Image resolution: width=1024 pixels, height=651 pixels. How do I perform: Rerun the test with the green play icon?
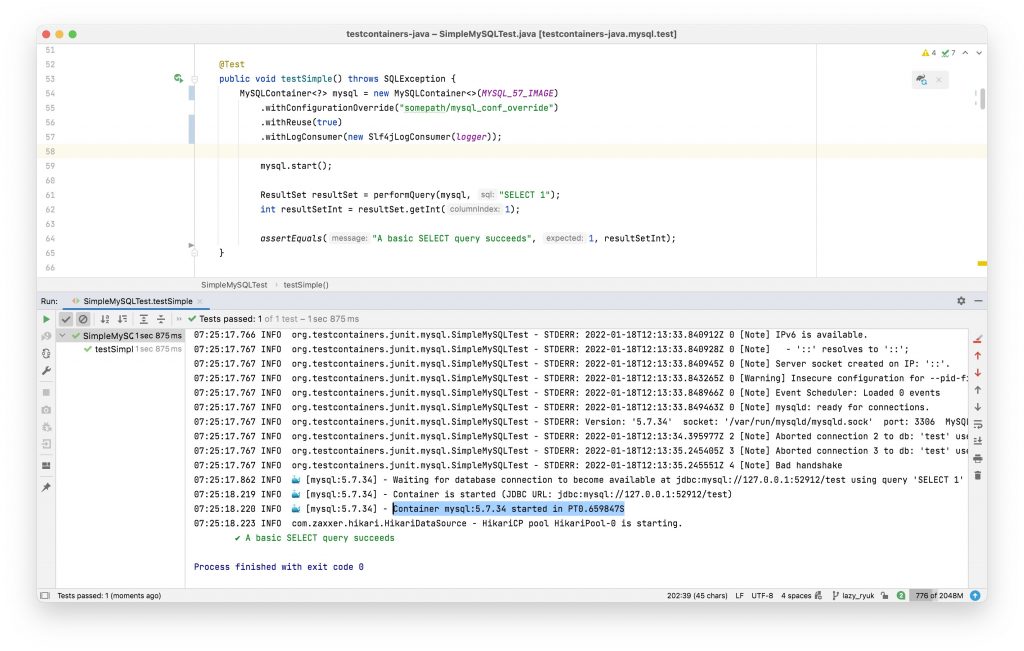46,319
